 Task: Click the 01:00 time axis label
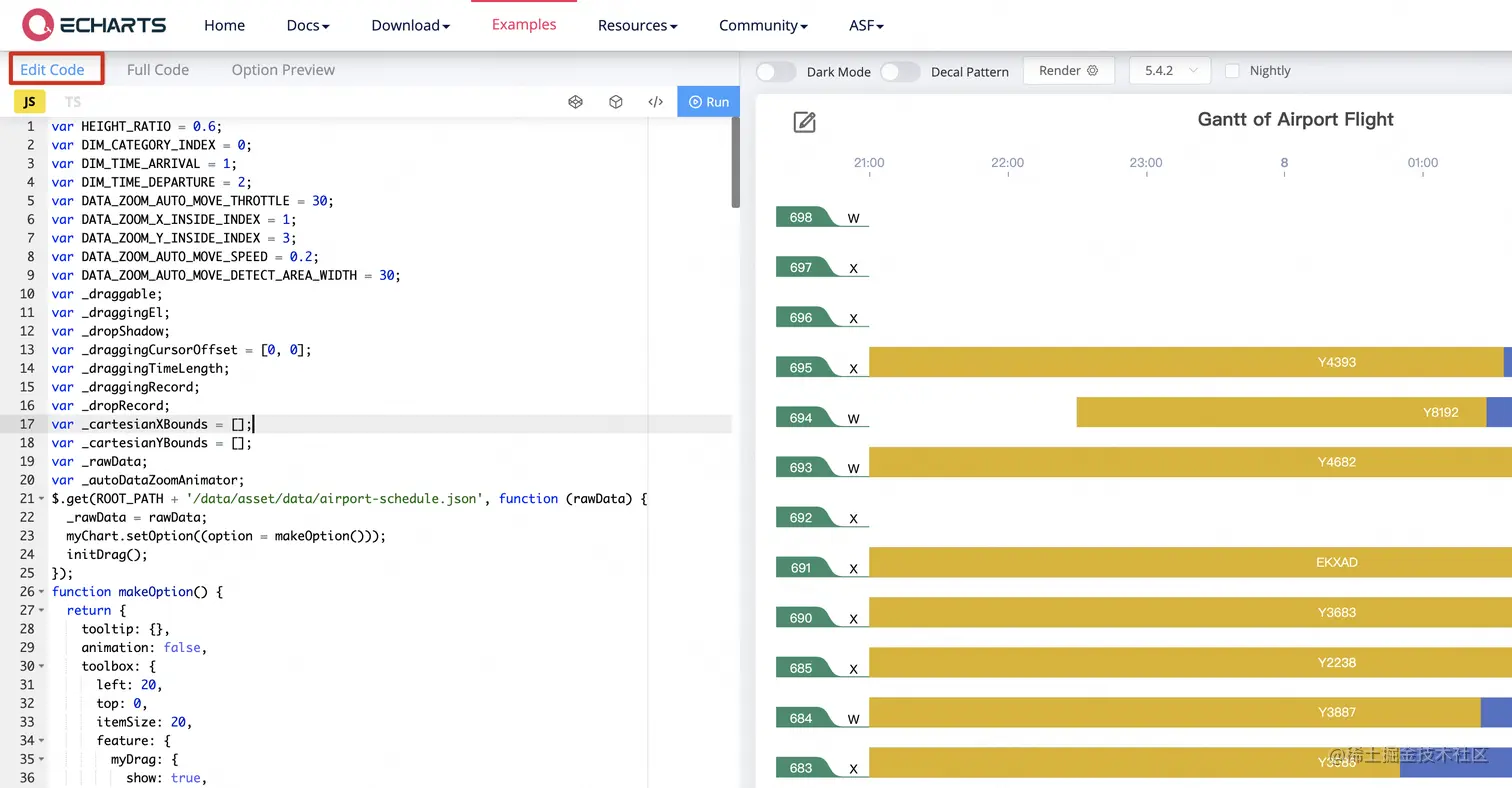coord(1423,162)
